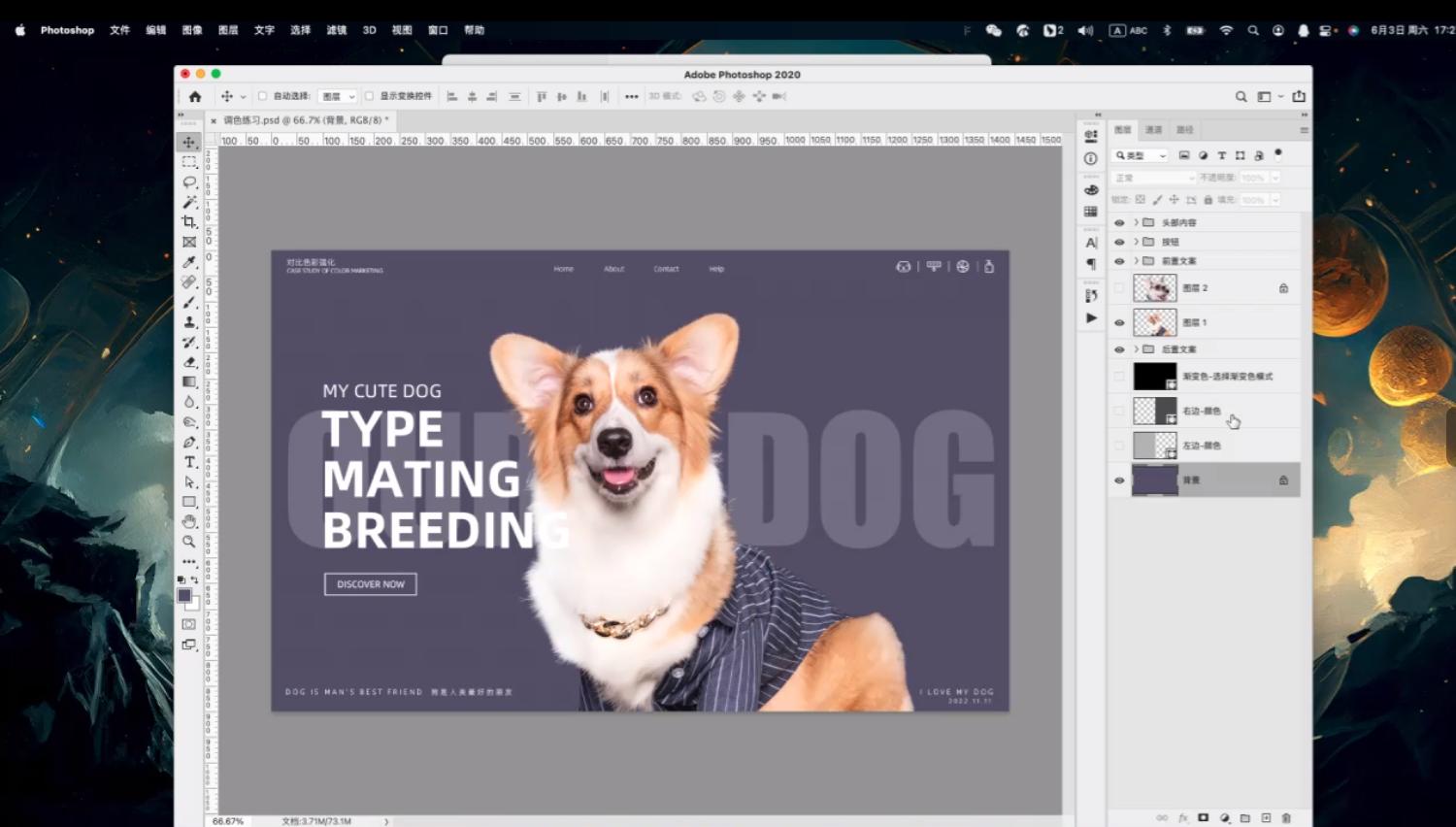Screen dimensions: 1456x827
Task: Select the Magic Wand tool
Action: [x=189, y=202]
